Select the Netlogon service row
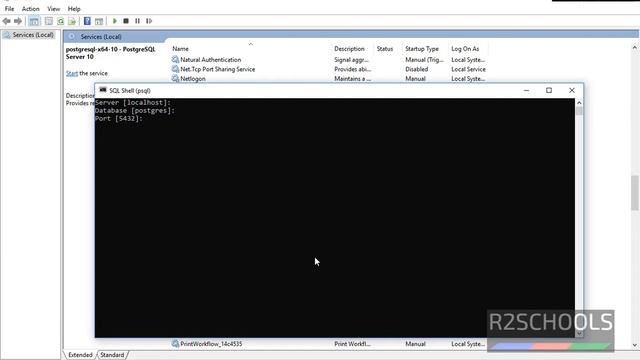Screen dimensions: 640x360 pos(329,78)
